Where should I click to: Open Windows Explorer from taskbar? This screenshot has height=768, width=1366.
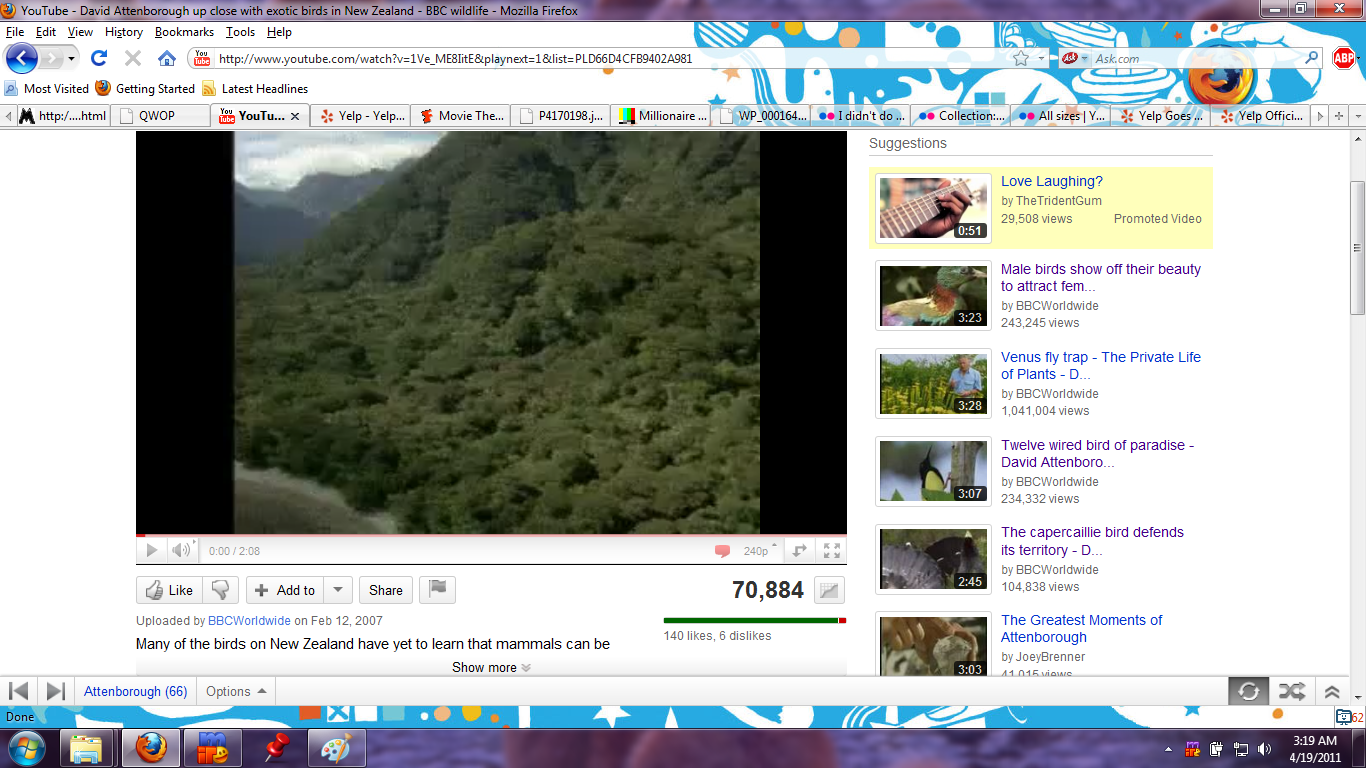[x=87, y=748]
